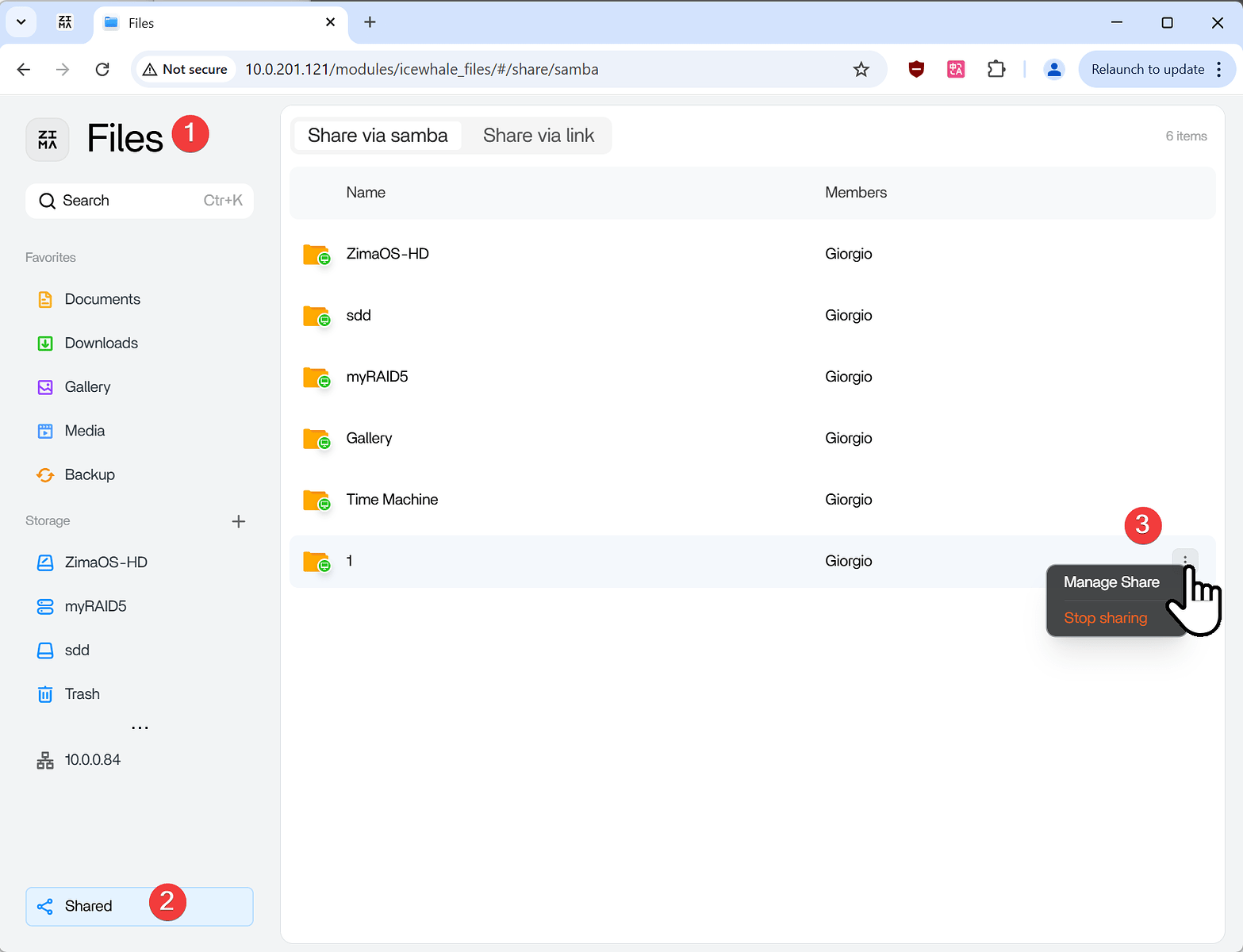Select the Gallery shared folder row
This screenshot has height=952, width=1243.
752,438
